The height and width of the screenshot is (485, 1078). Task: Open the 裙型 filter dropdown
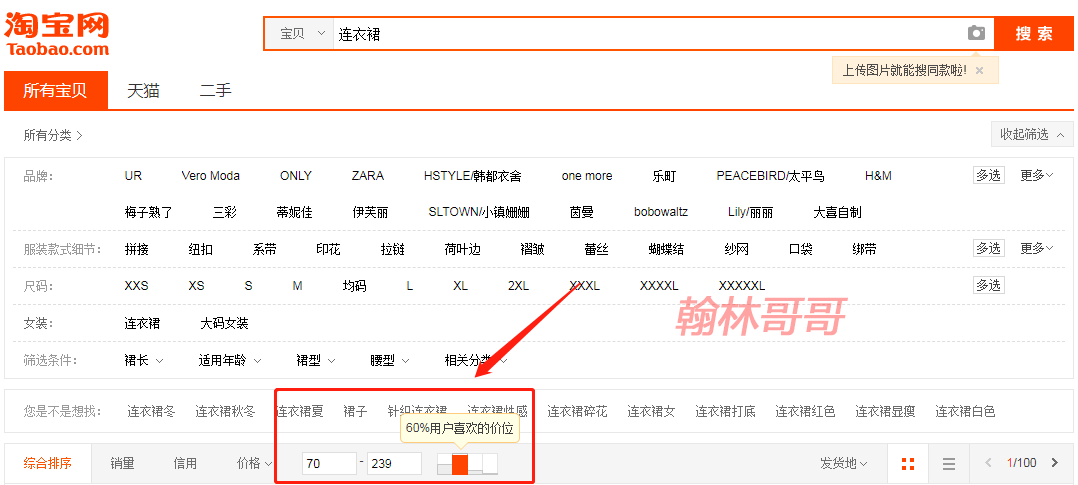coord(316,360)
